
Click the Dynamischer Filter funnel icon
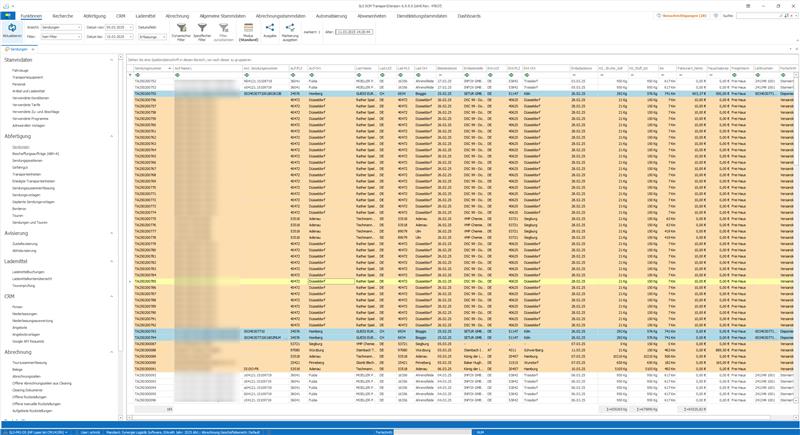click(181, 29)
